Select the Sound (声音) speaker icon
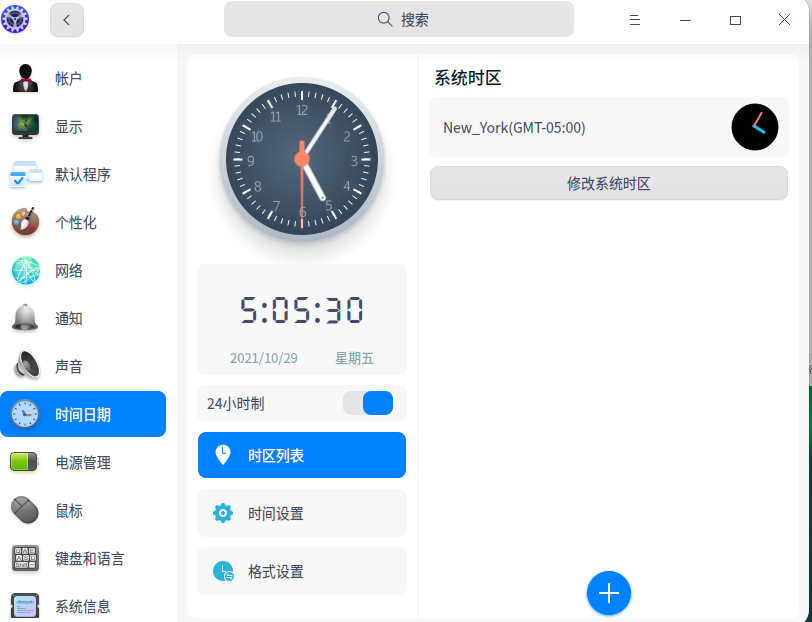The width and height of the screenshot is (812, 622). 25,366
